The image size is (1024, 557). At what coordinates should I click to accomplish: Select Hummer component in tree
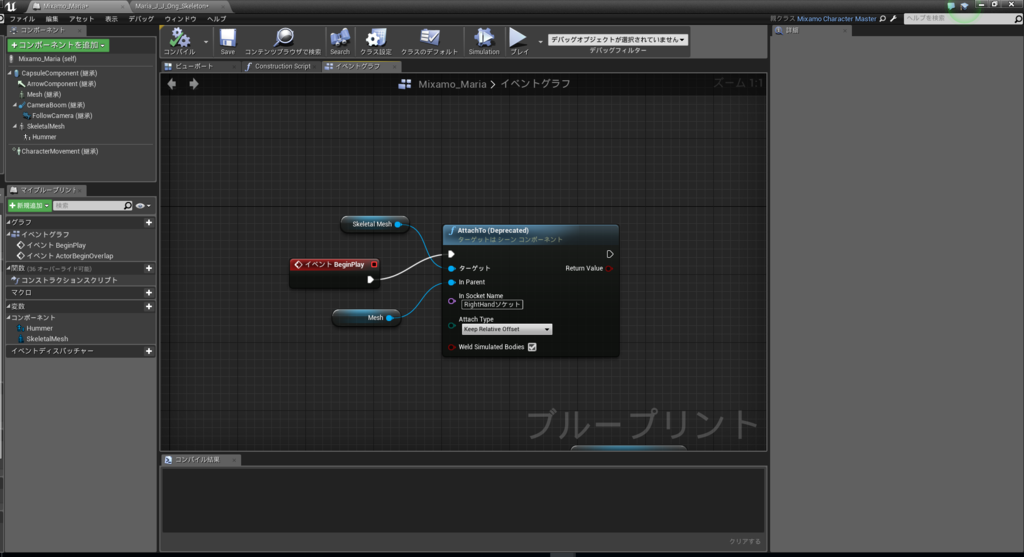coord(44,137)
